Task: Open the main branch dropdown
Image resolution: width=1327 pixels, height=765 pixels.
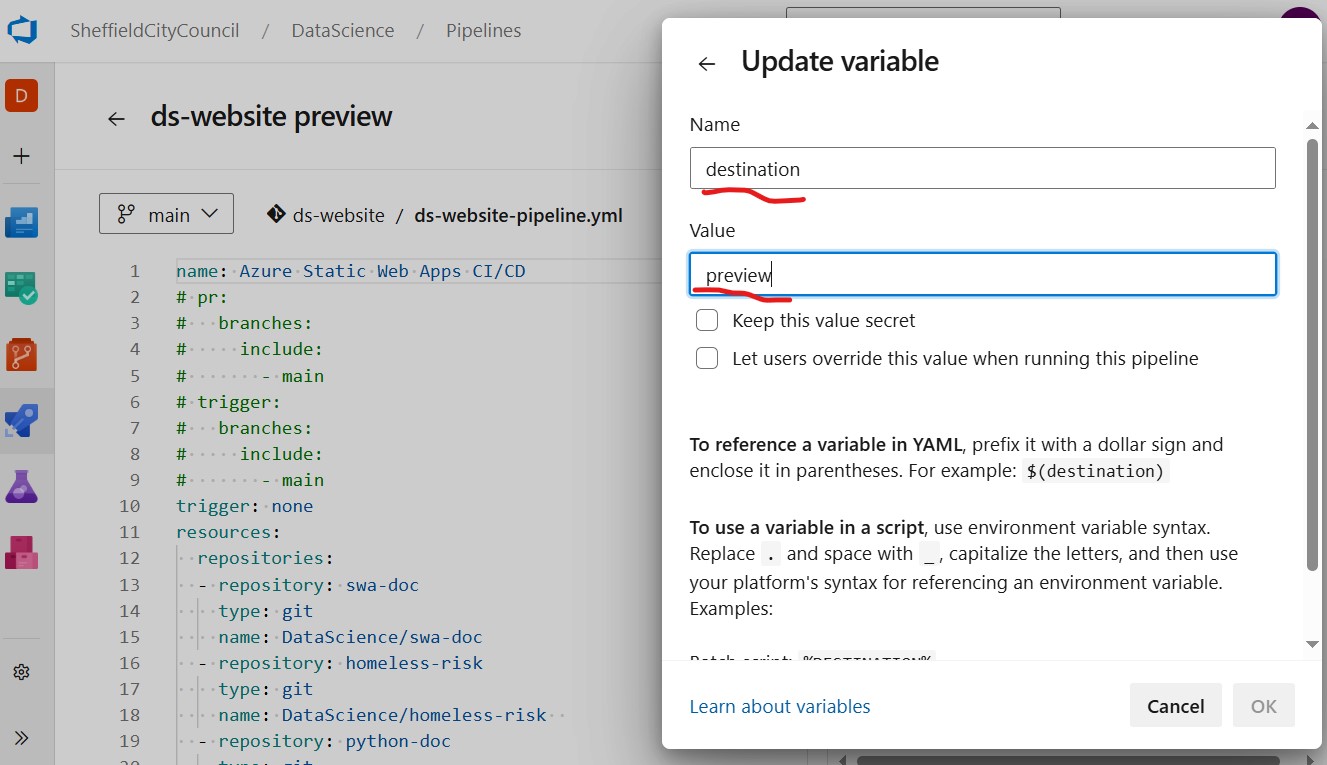Action: pyautogui.click(x=166, y=214)
